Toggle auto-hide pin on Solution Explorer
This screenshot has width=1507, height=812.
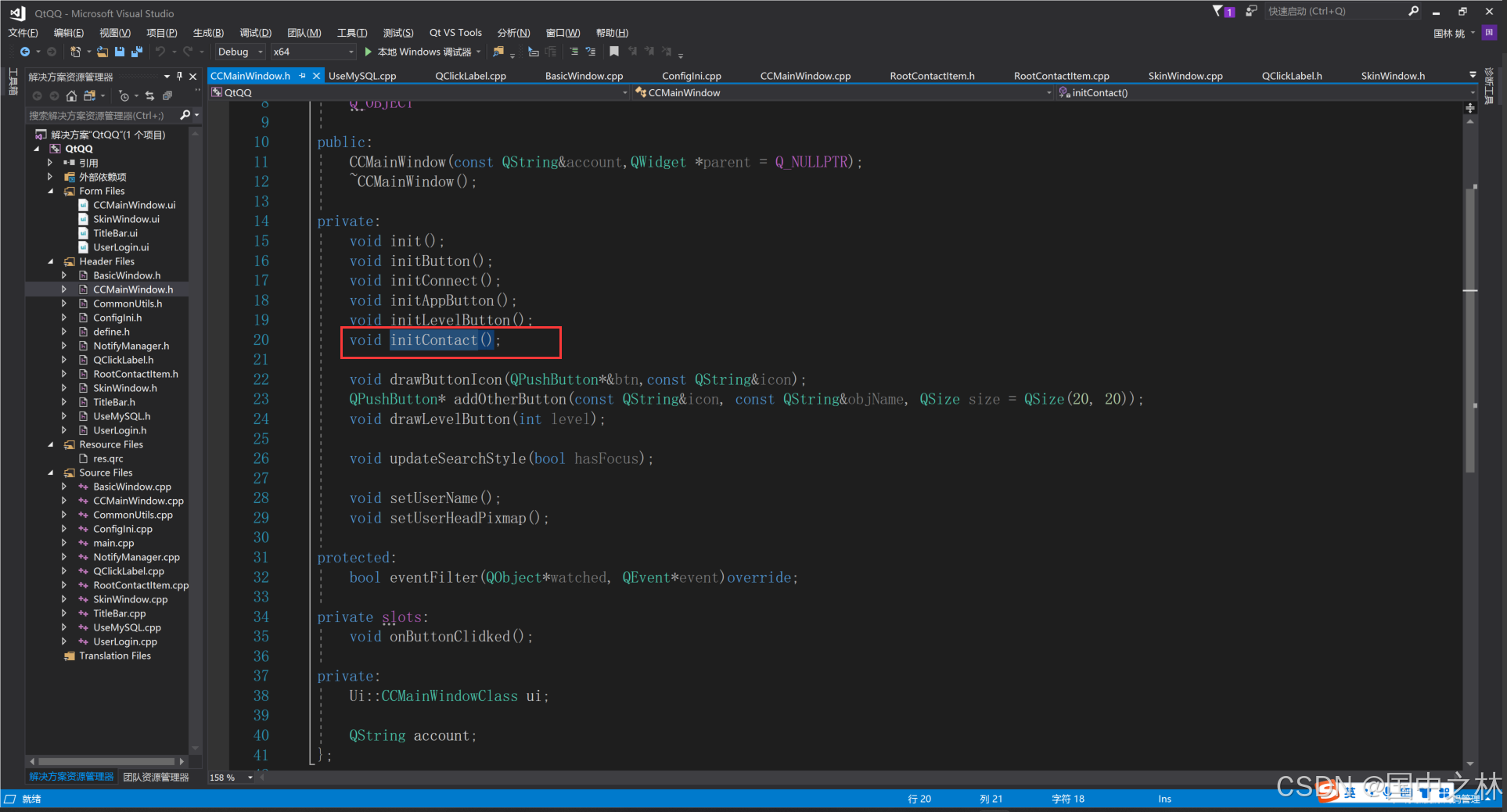click(179, 76)
